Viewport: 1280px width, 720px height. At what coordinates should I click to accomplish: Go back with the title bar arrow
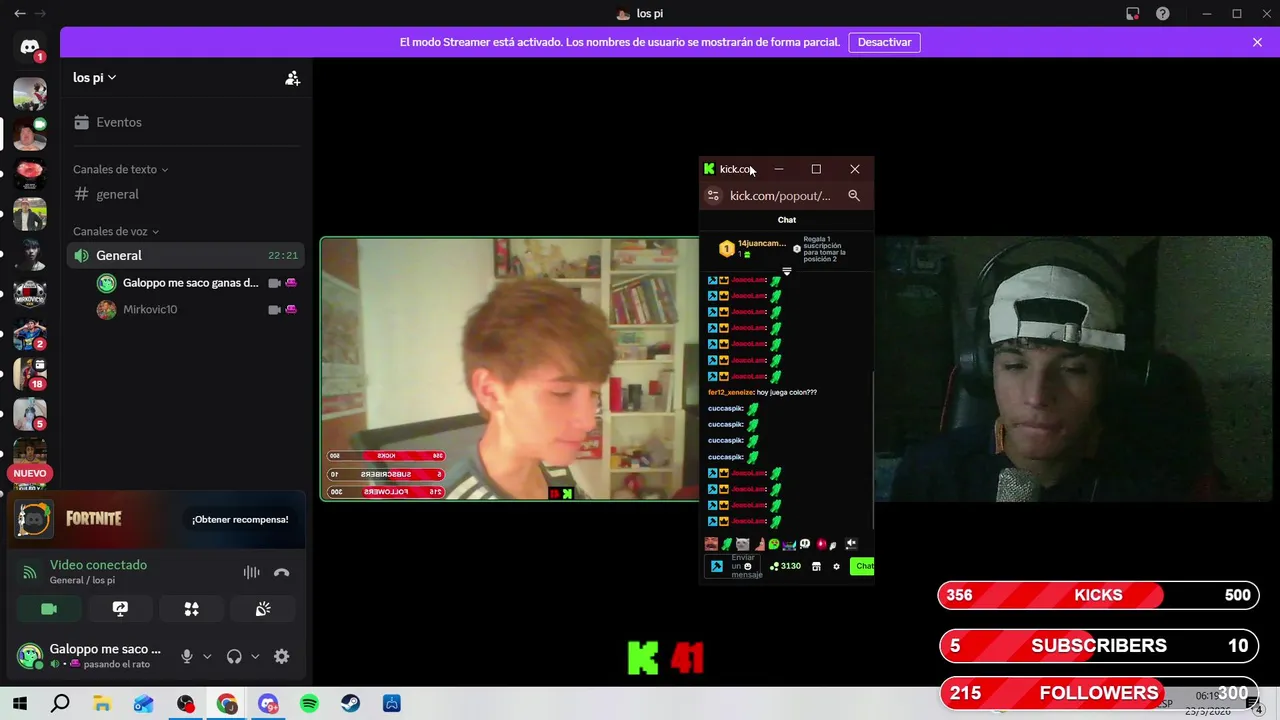pyautogui.click(x=19, y=14)
